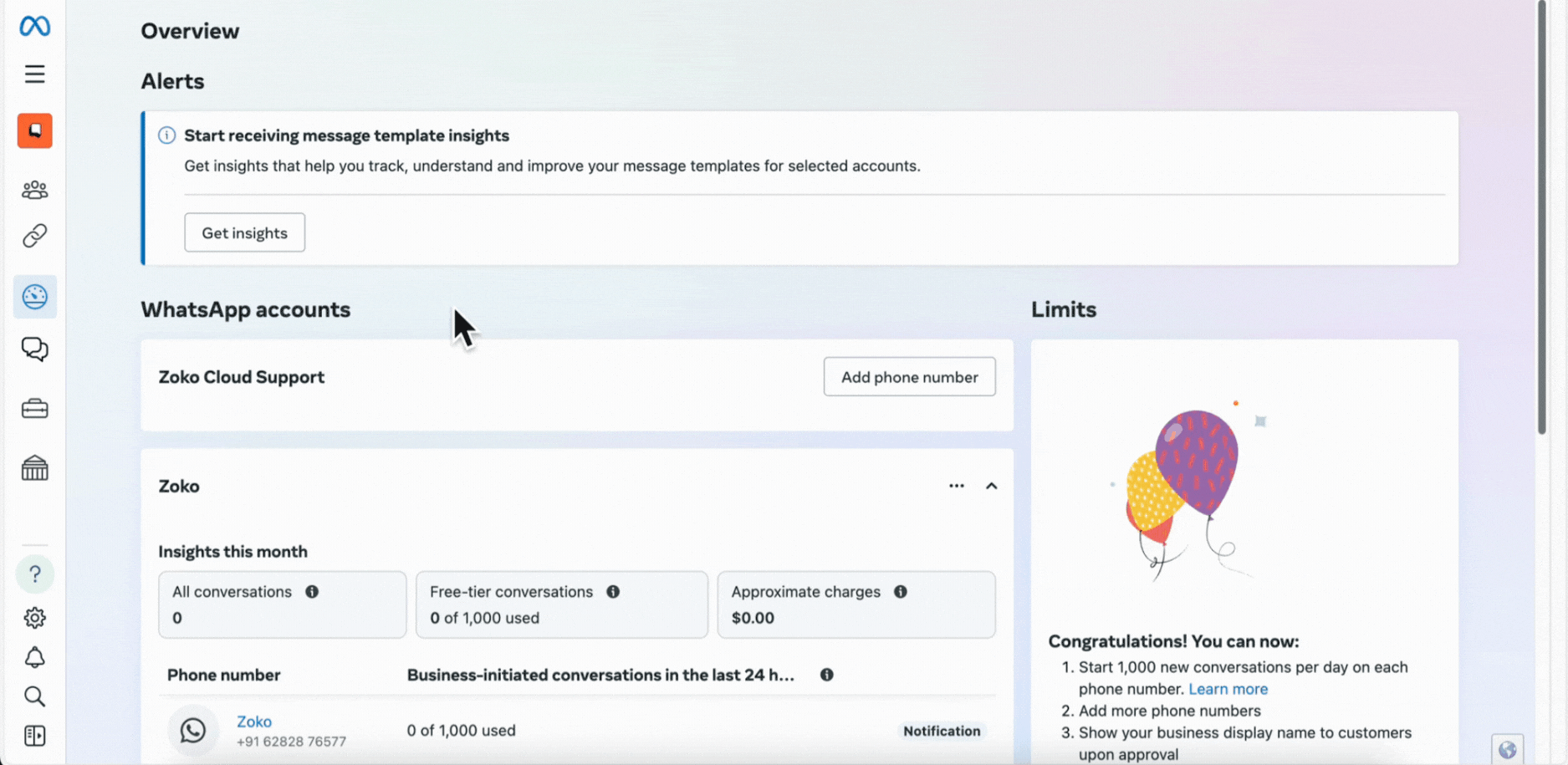Click the search magnifier icon
The width and height of the screenshot is (1568, 765).
[34, 696]
